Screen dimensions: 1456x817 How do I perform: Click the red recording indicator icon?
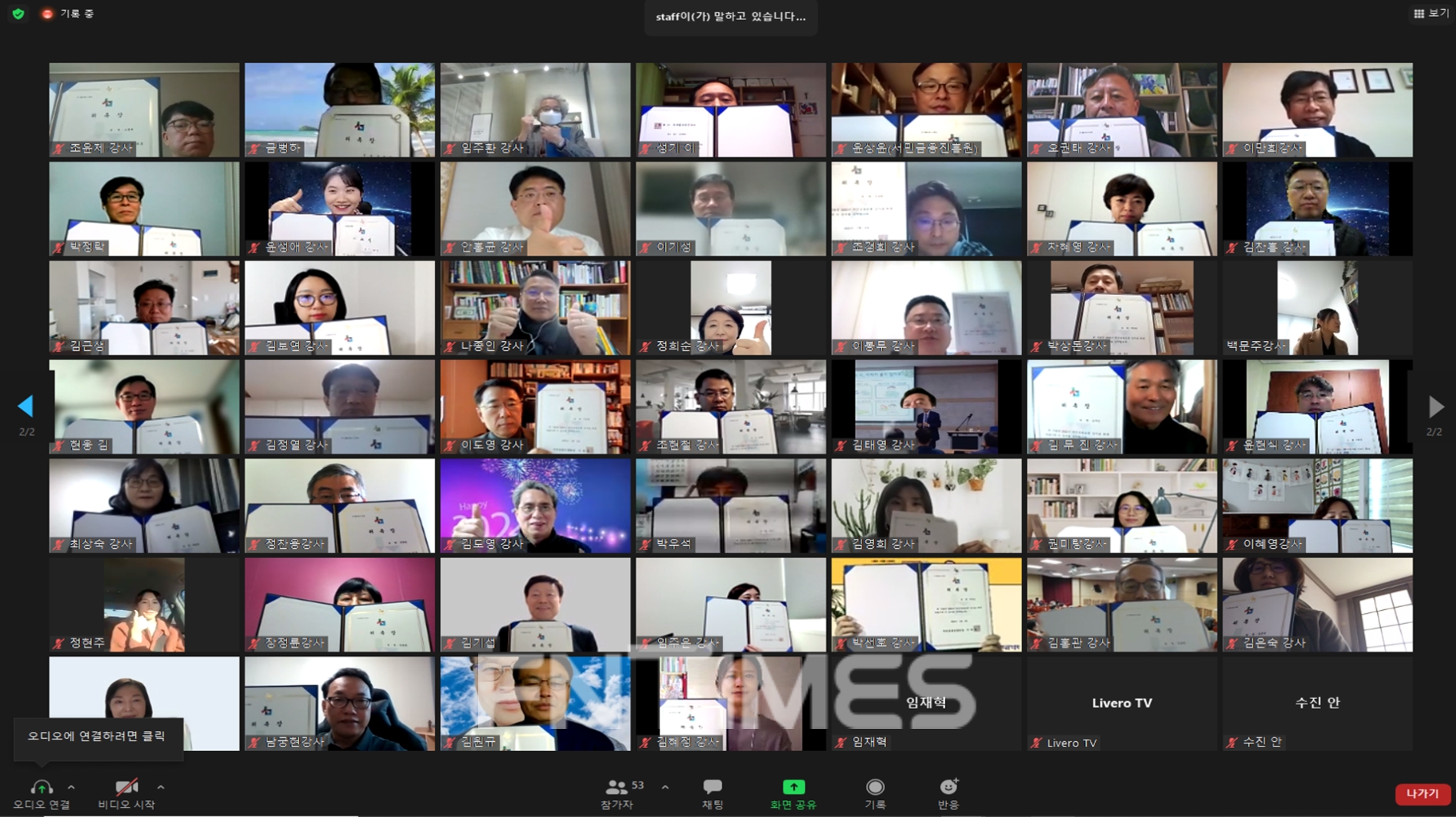tap(48, 14)
